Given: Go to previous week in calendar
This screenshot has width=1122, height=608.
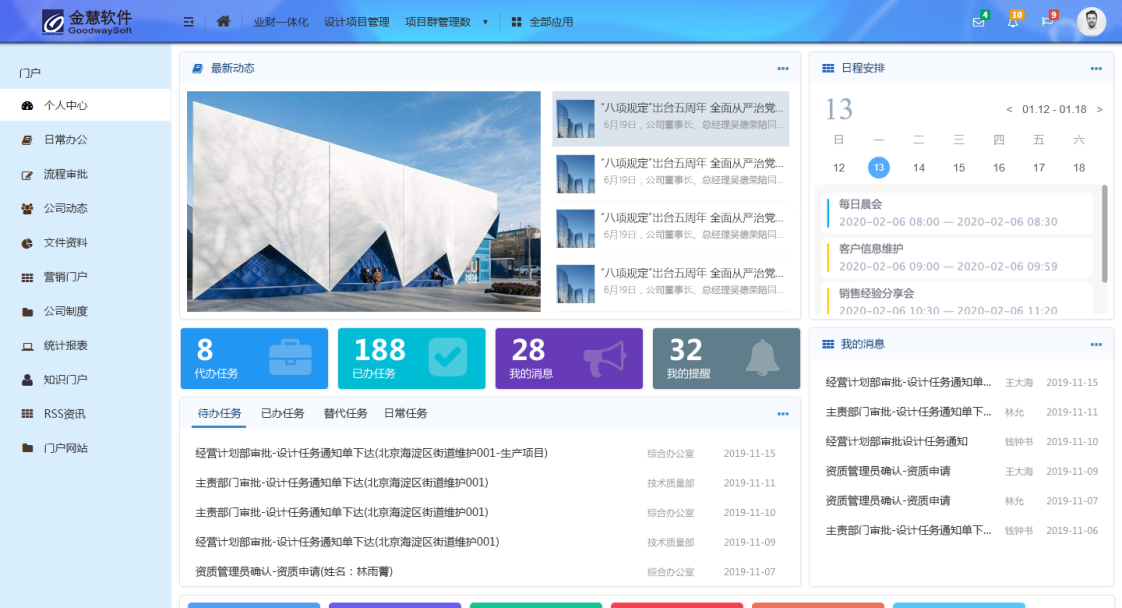Looking at the screenshot, I should click(x=1009, y=109).
